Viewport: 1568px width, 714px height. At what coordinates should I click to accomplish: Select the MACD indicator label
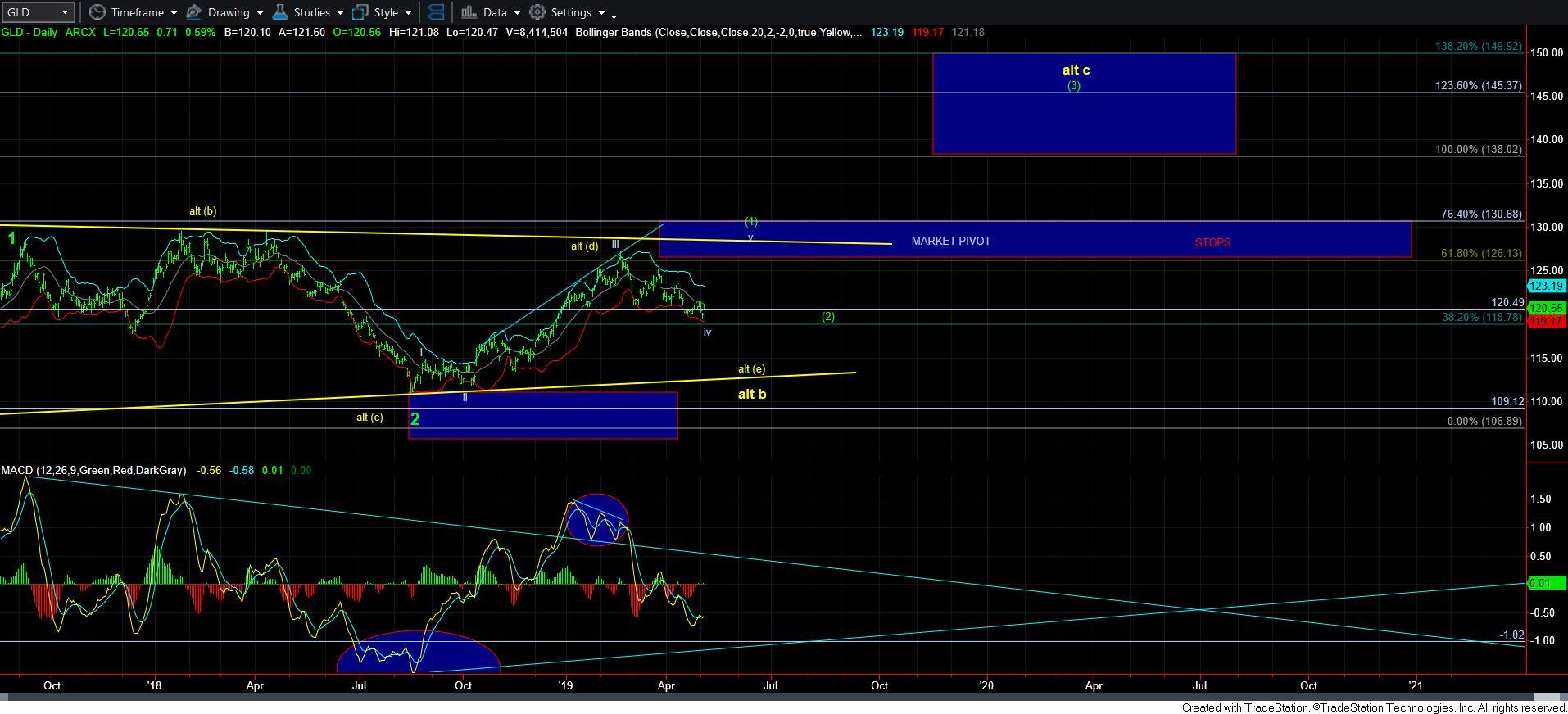click(93, 470)
